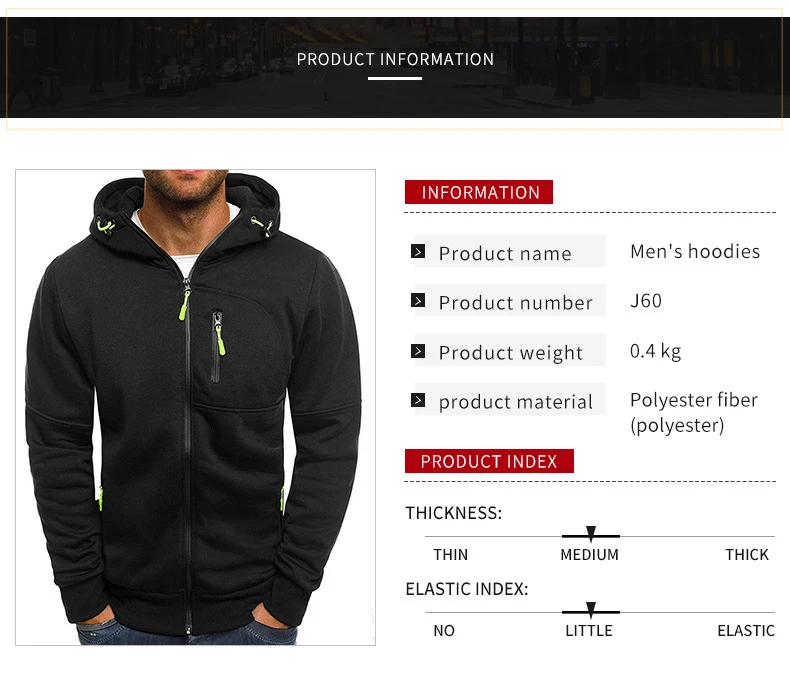Screen dimensions: 790x682
Task: Click the THICK thickness label
Action: click(747, 555)
